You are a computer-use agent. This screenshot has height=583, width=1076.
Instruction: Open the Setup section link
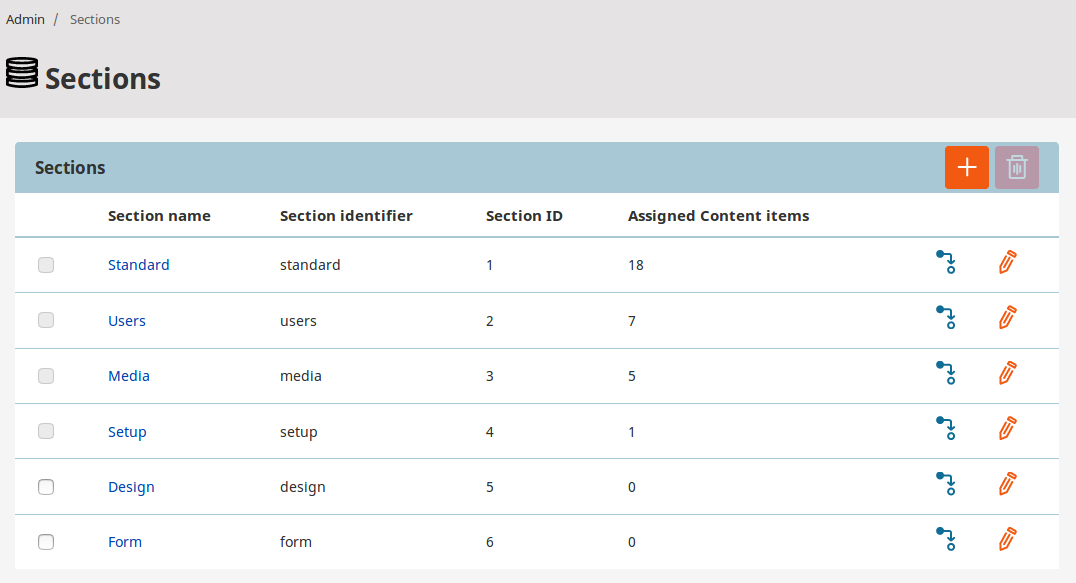[x=127, y=431]
